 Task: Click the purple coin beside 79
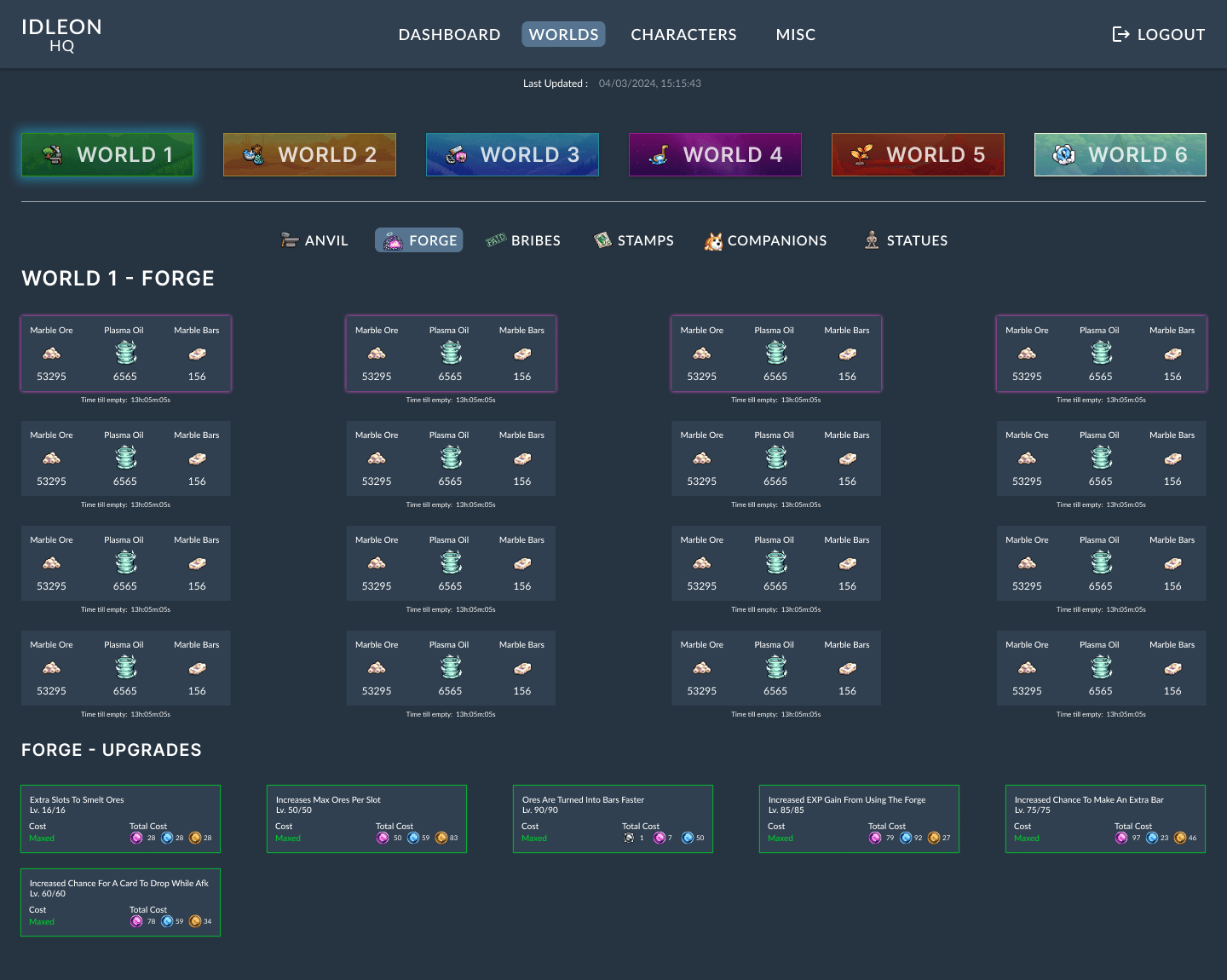875,838
